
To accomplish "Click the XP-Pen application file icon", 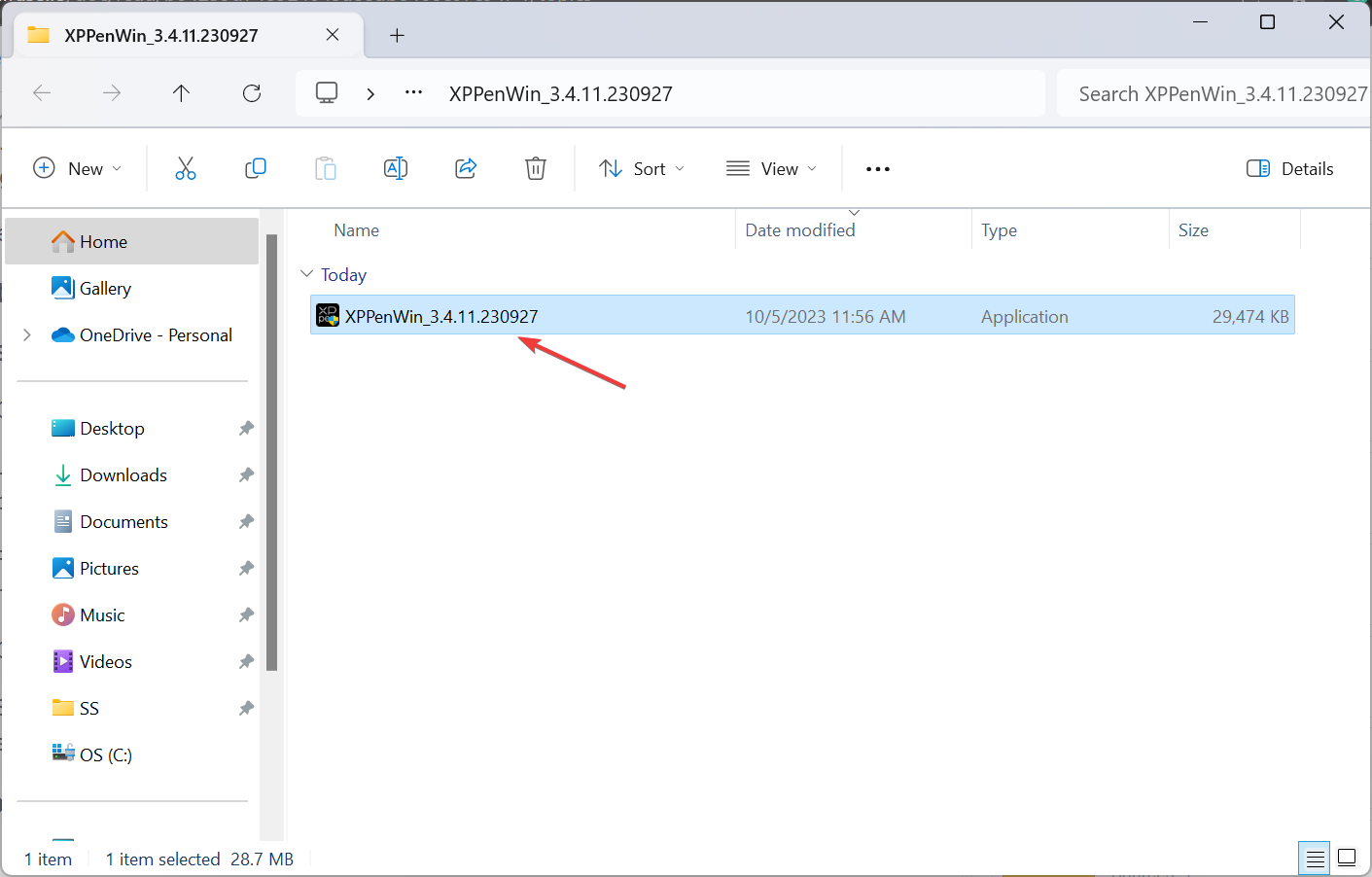I will coord(328,315).
